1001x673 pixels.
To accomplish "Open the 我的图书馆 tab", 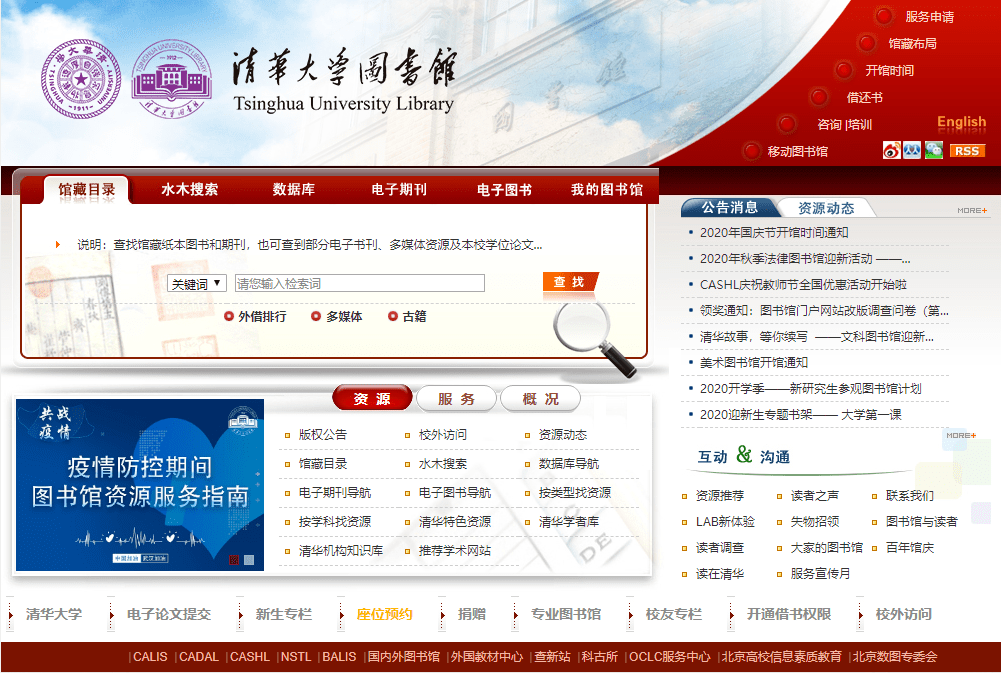I will click(606, 190).
